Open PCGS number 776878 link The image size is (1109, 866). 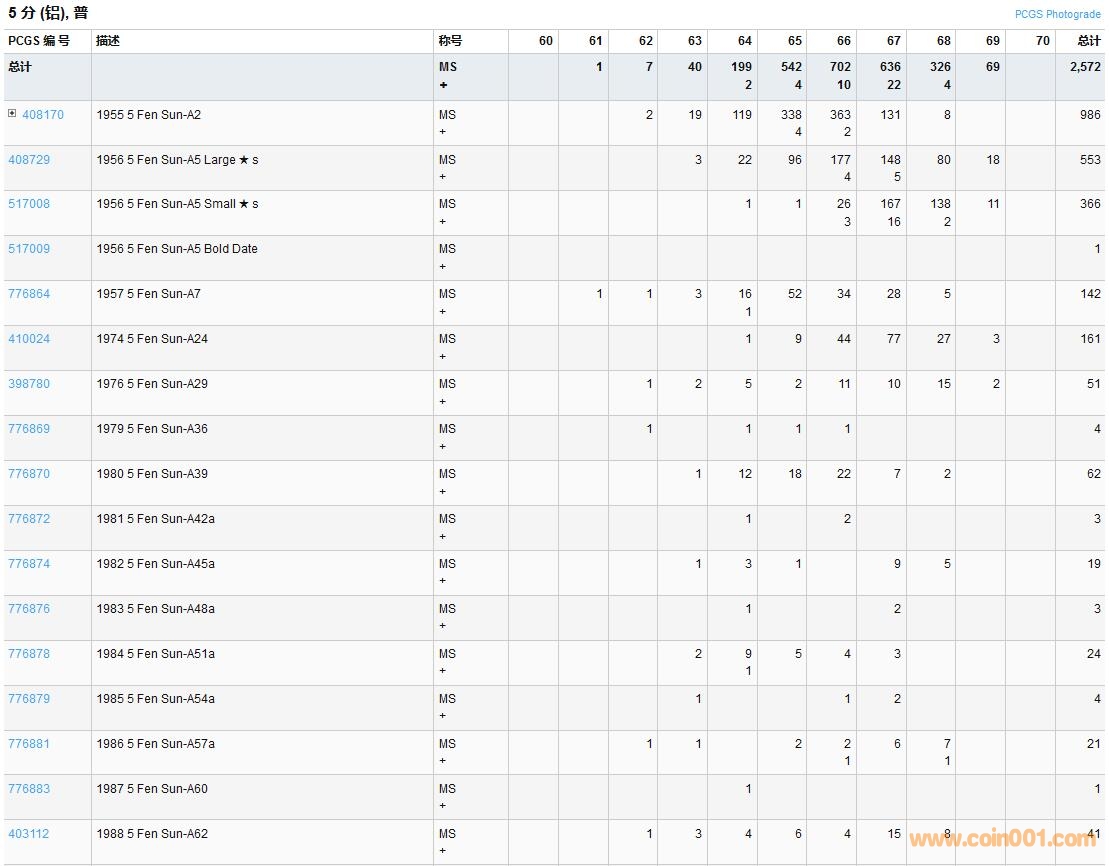29,654
